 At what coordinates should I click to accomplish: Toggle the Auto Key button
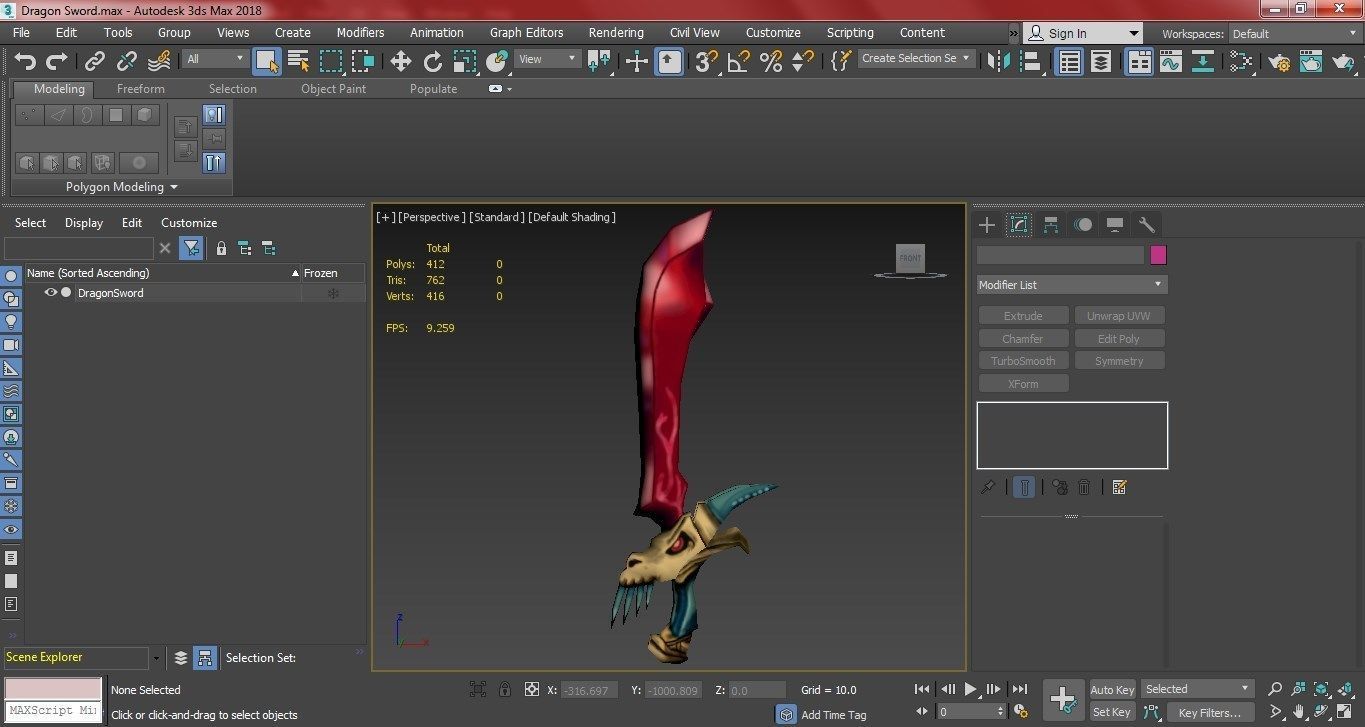(x=1112, y=690)
